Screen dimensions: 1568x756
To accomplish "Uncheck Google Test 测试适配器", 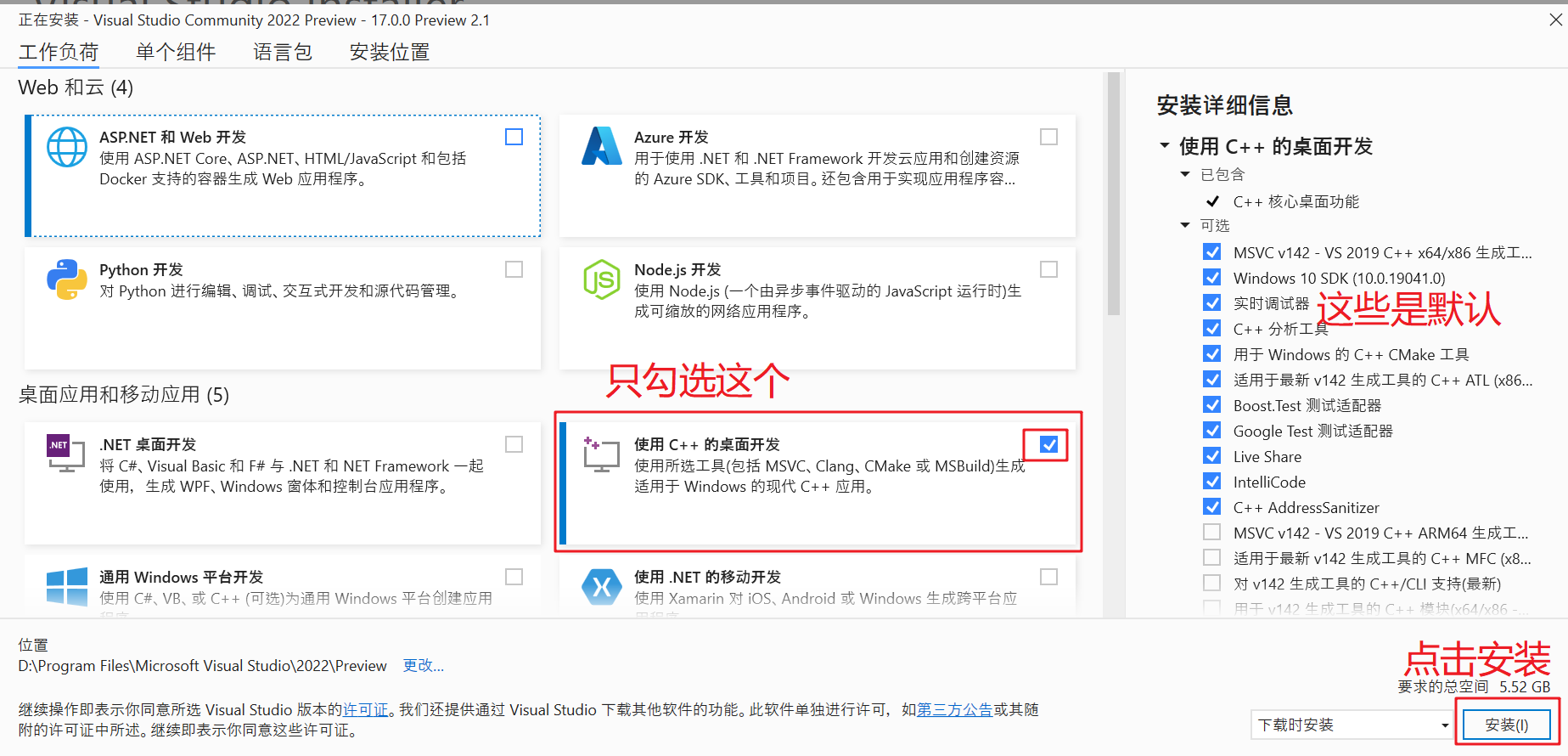I will [x=1212, y=431].
